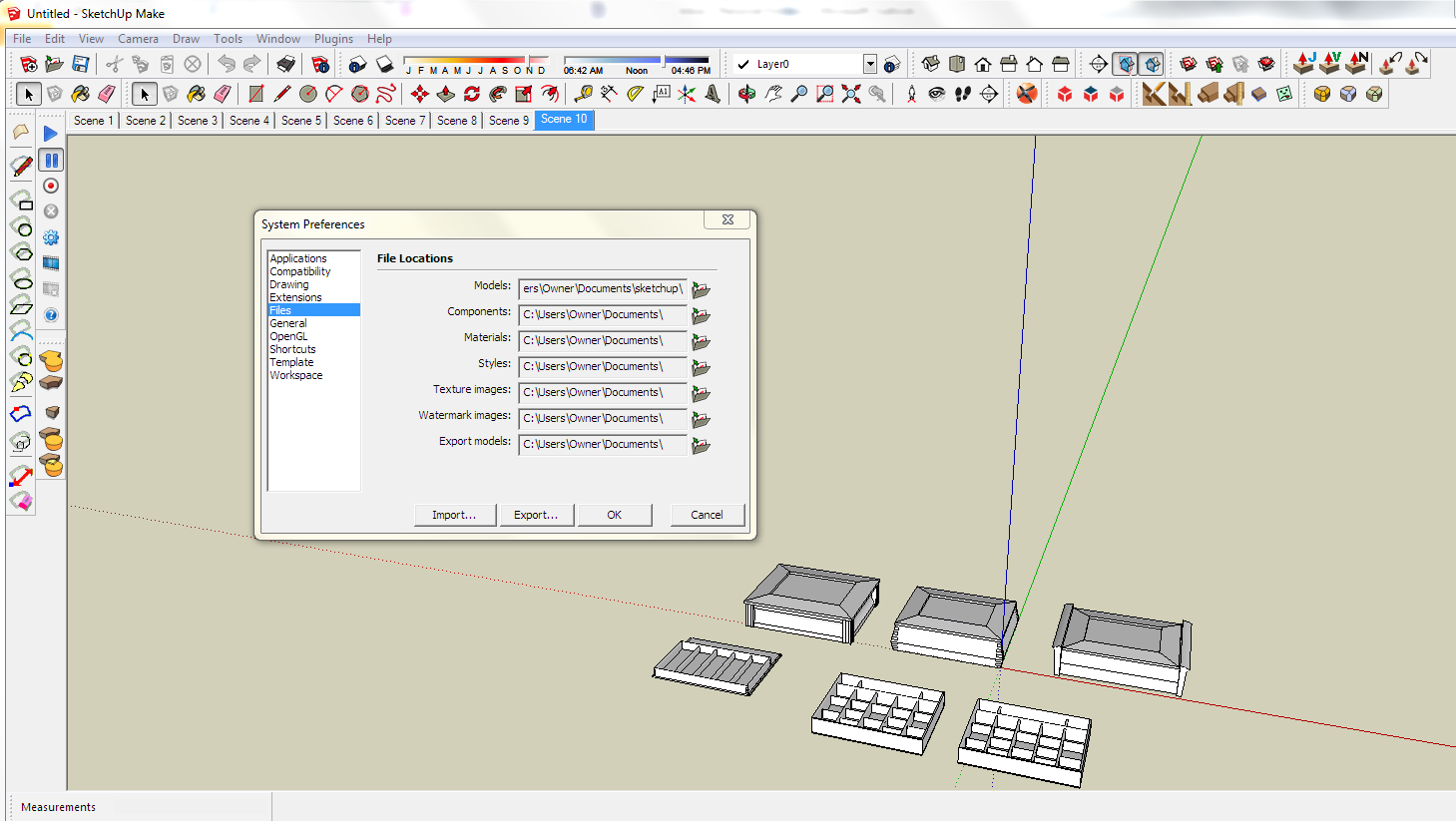
Task: Click the Styles path input field
Action: 603,367
